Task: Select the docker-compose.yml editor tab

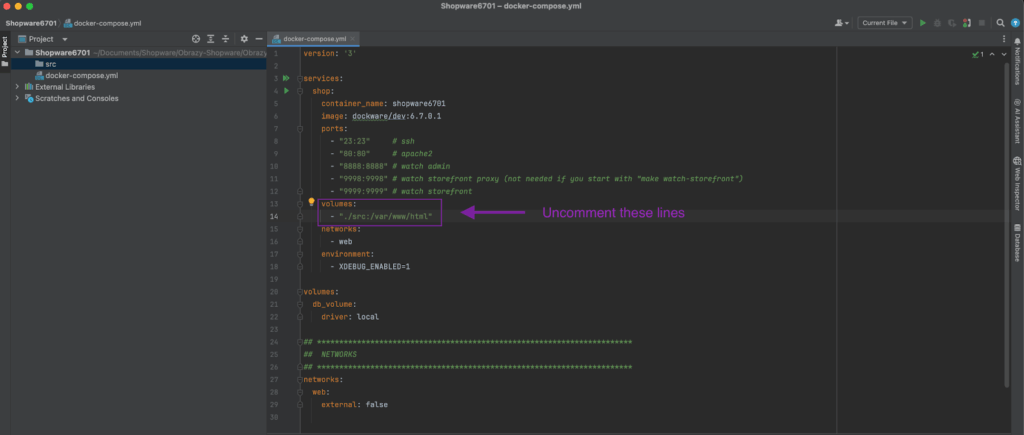Action: 315,39
